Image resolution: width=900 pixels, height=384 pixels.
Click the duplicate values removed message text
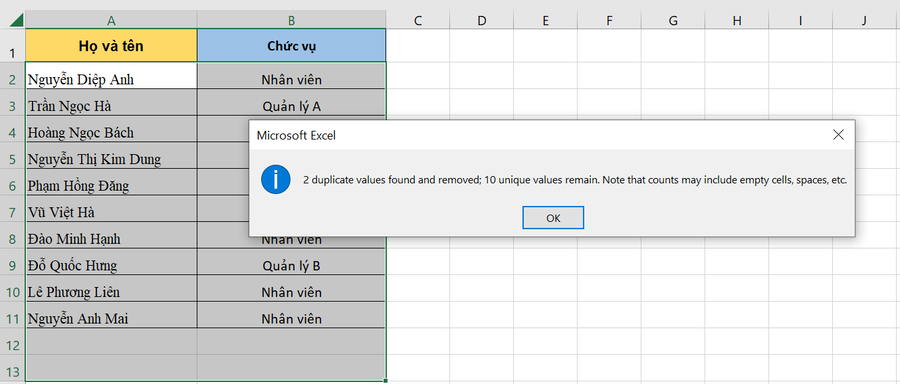coord(575,180)
